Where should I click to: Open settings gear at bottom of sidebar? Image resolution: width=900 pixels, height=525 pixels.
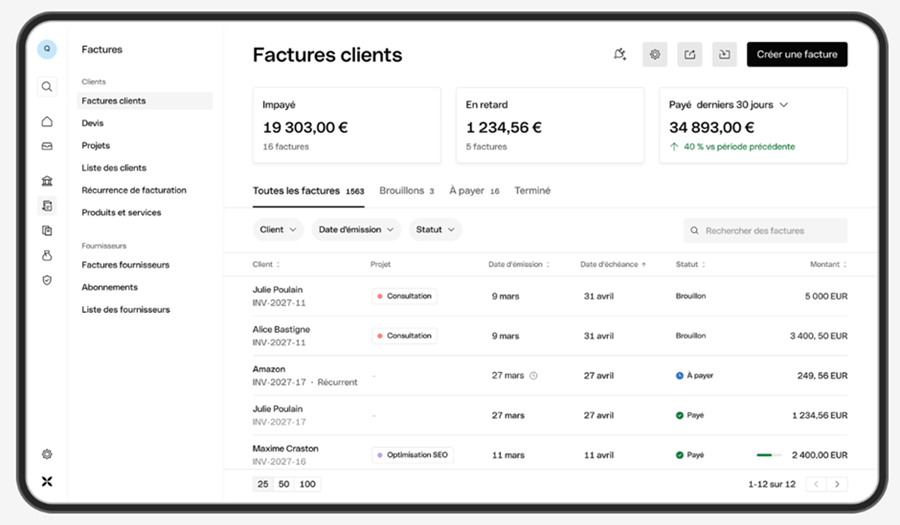(x=47, y=454)
